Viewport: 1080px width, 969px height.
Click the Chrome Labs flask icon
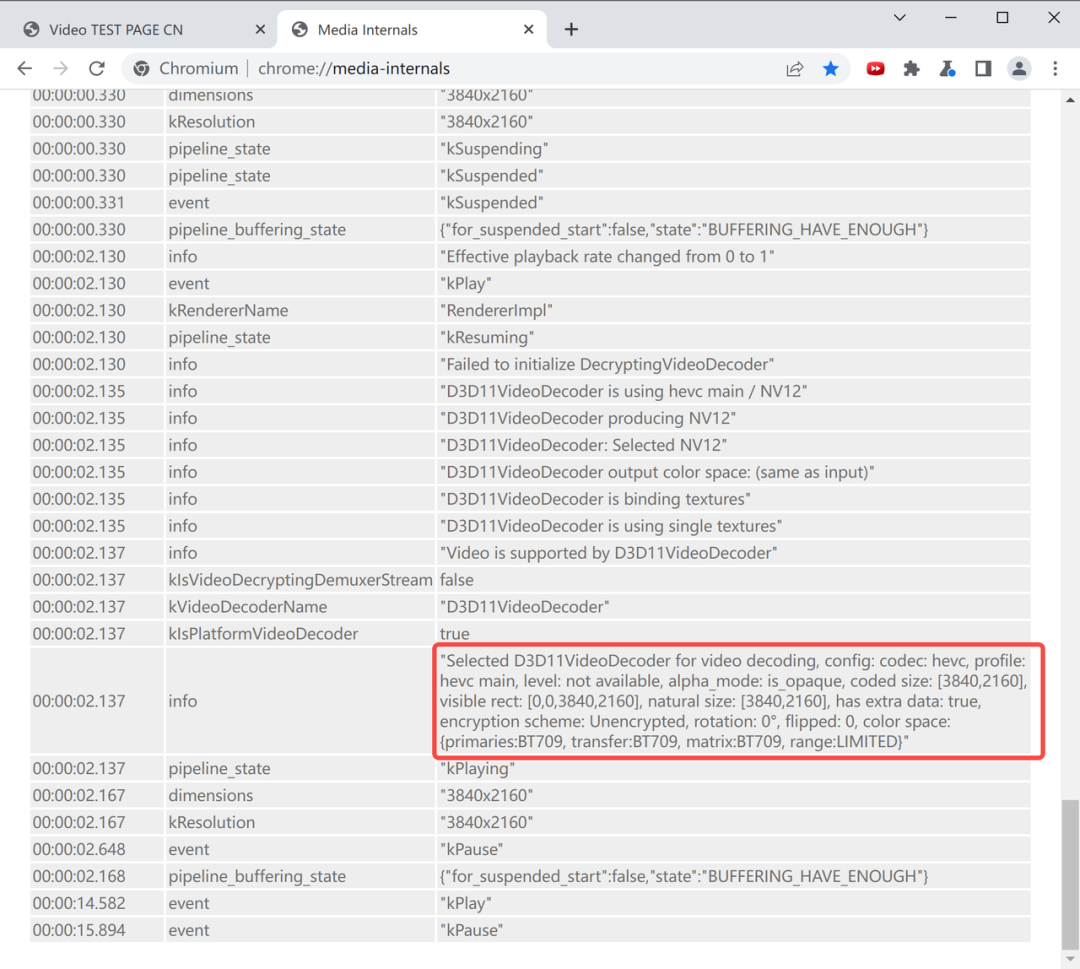click(x=947, y=69)
